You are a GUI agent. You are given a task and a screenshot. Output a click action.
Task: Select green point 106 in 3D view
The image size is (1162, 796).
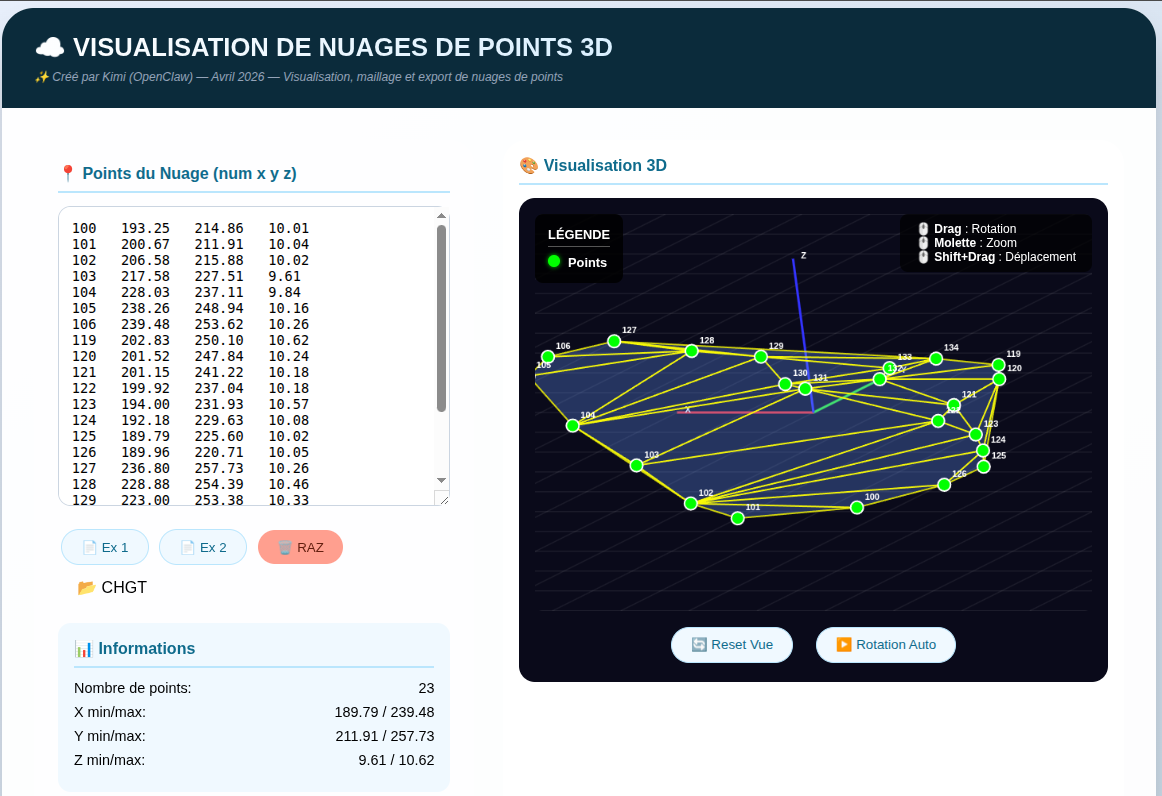point(548,357)
